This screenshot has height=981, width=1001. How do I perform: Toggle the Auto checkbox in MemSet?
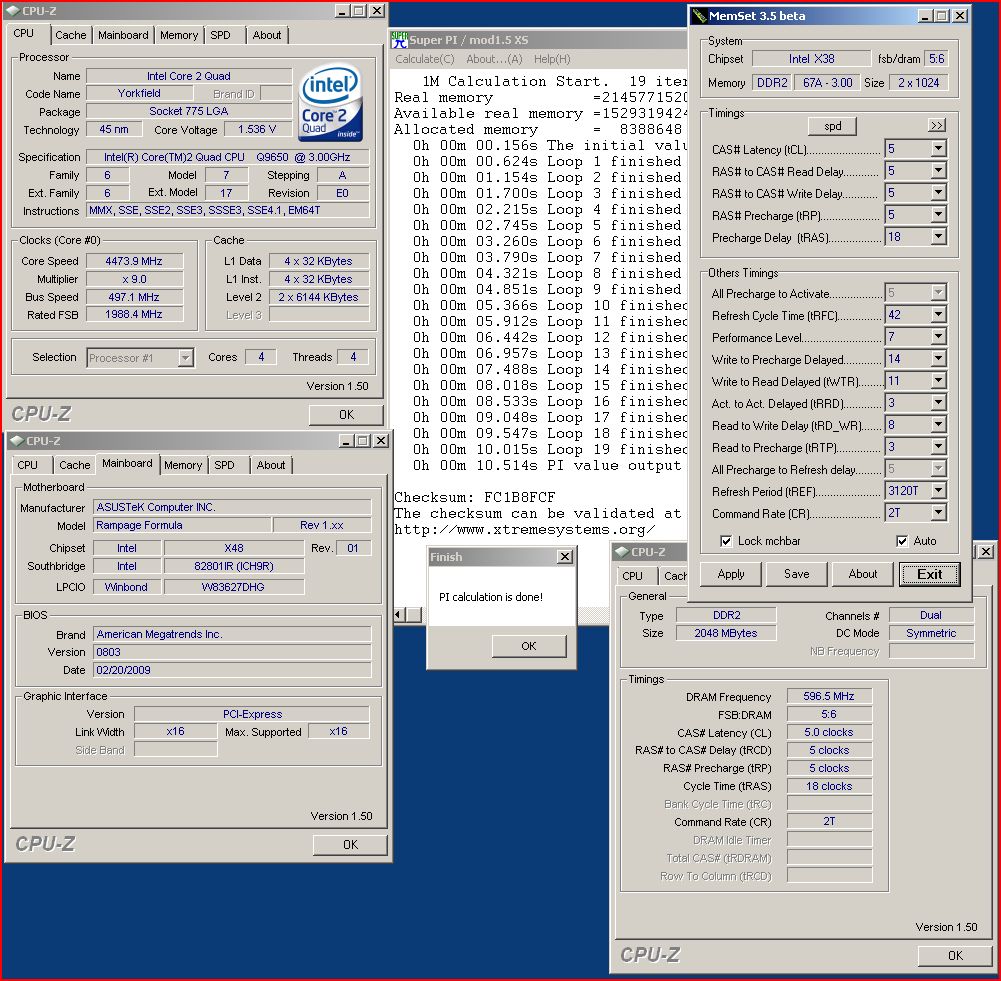[902, 541]
